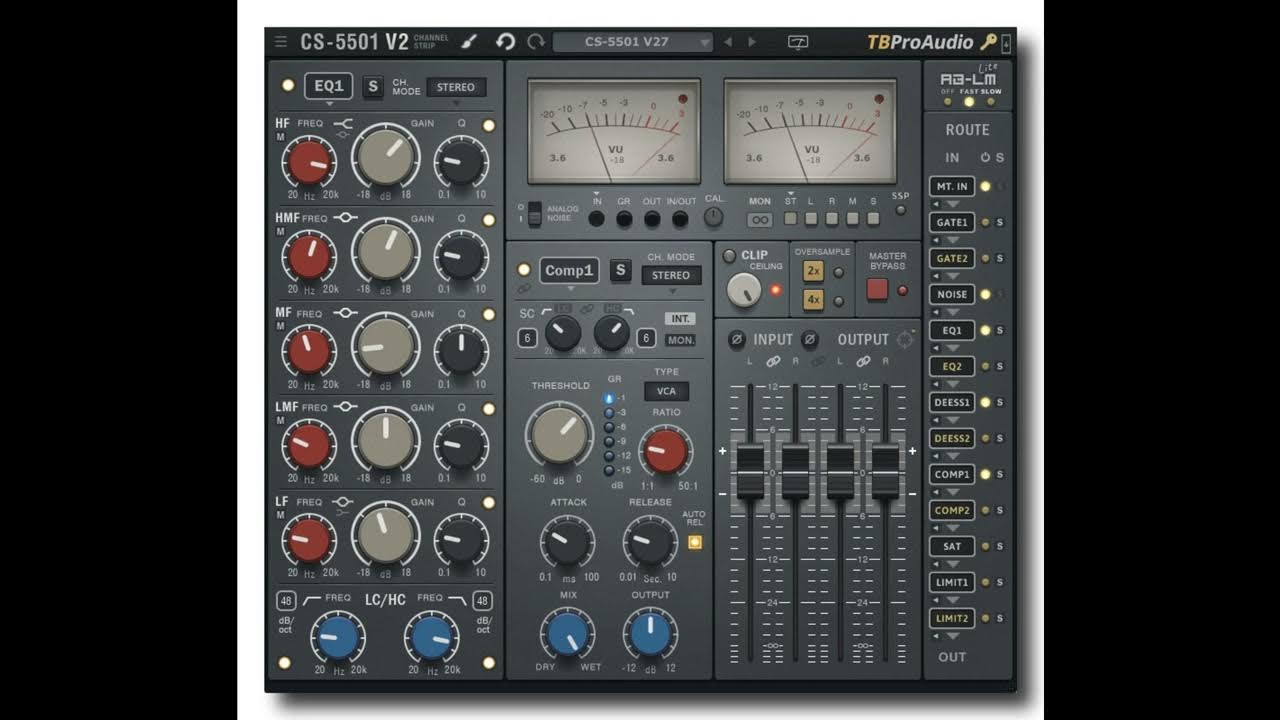Toggle the EQ1 module power LED
The image size is (1280, 720).
coord(288,86)
